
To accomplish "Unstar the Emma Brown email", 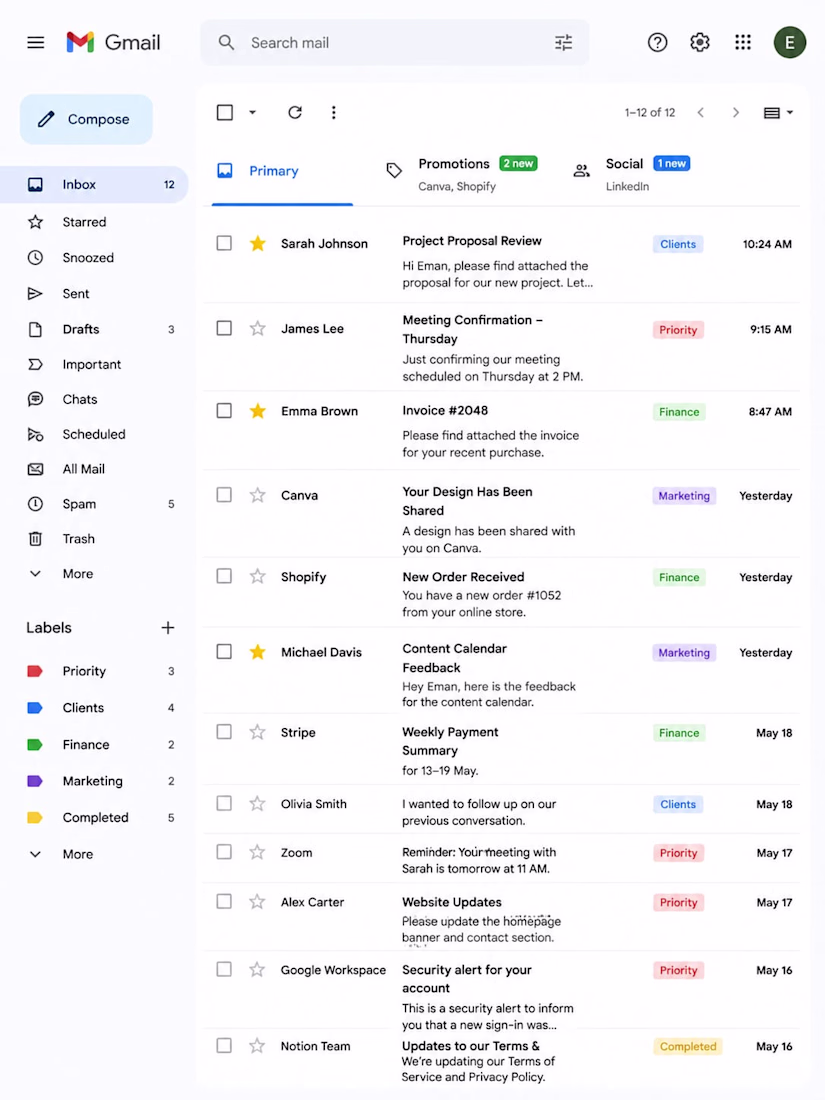I will [x=257, y=411].
